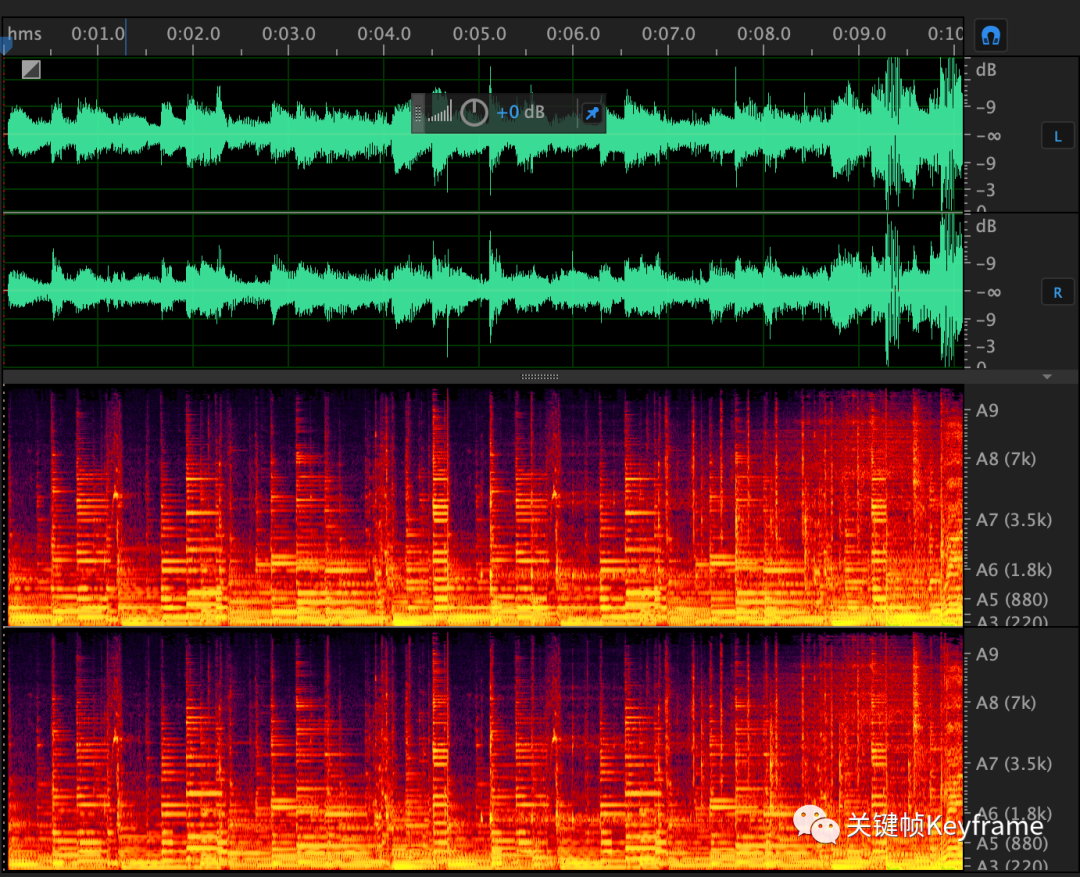Click the hms time format label
The image size is (1080, 877).
(x=26, y=34)
